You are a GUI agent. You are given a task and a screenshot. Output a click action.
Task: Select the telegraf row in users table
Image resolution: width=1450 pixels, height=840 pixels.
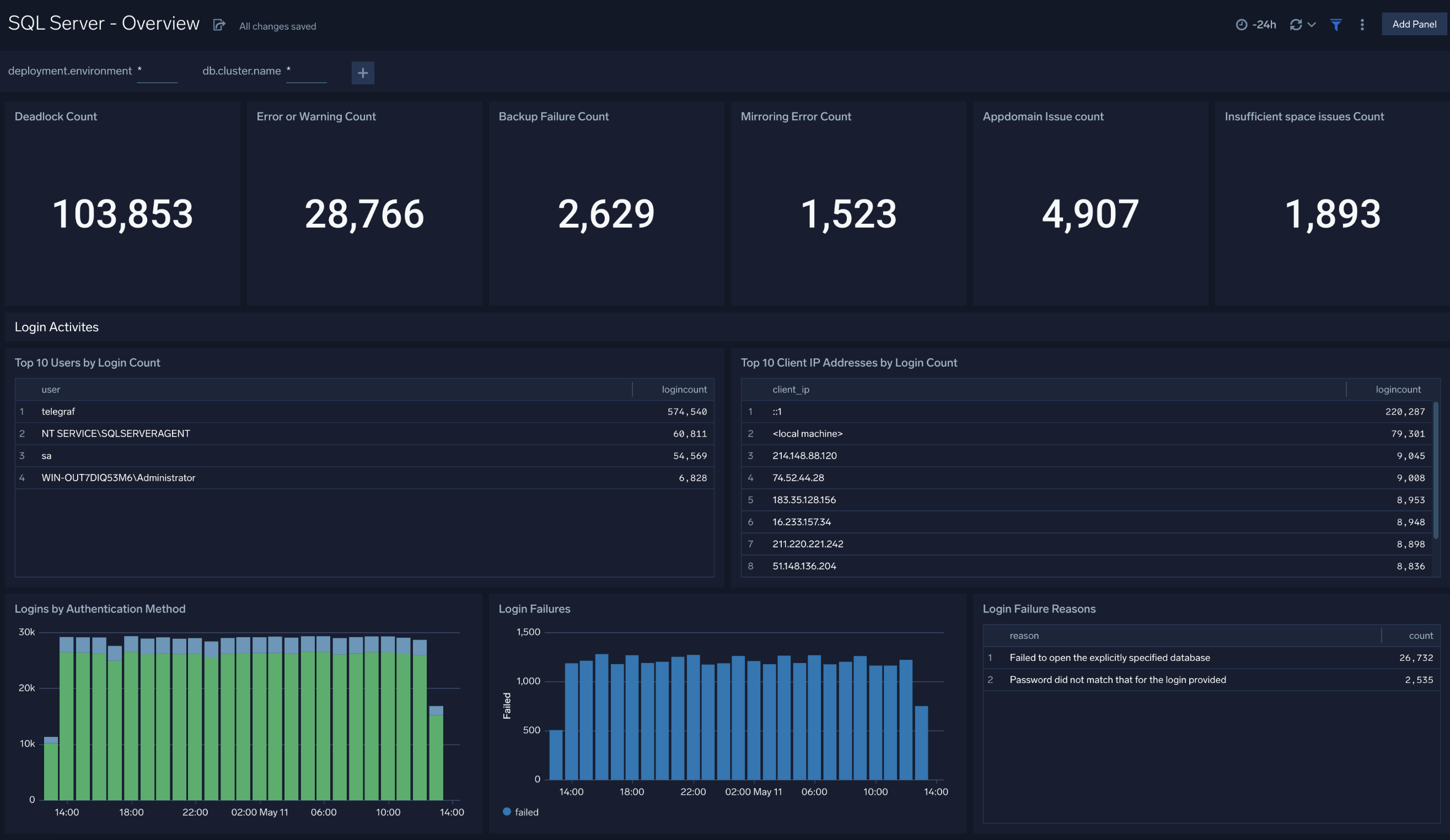[x=364, y=411]
